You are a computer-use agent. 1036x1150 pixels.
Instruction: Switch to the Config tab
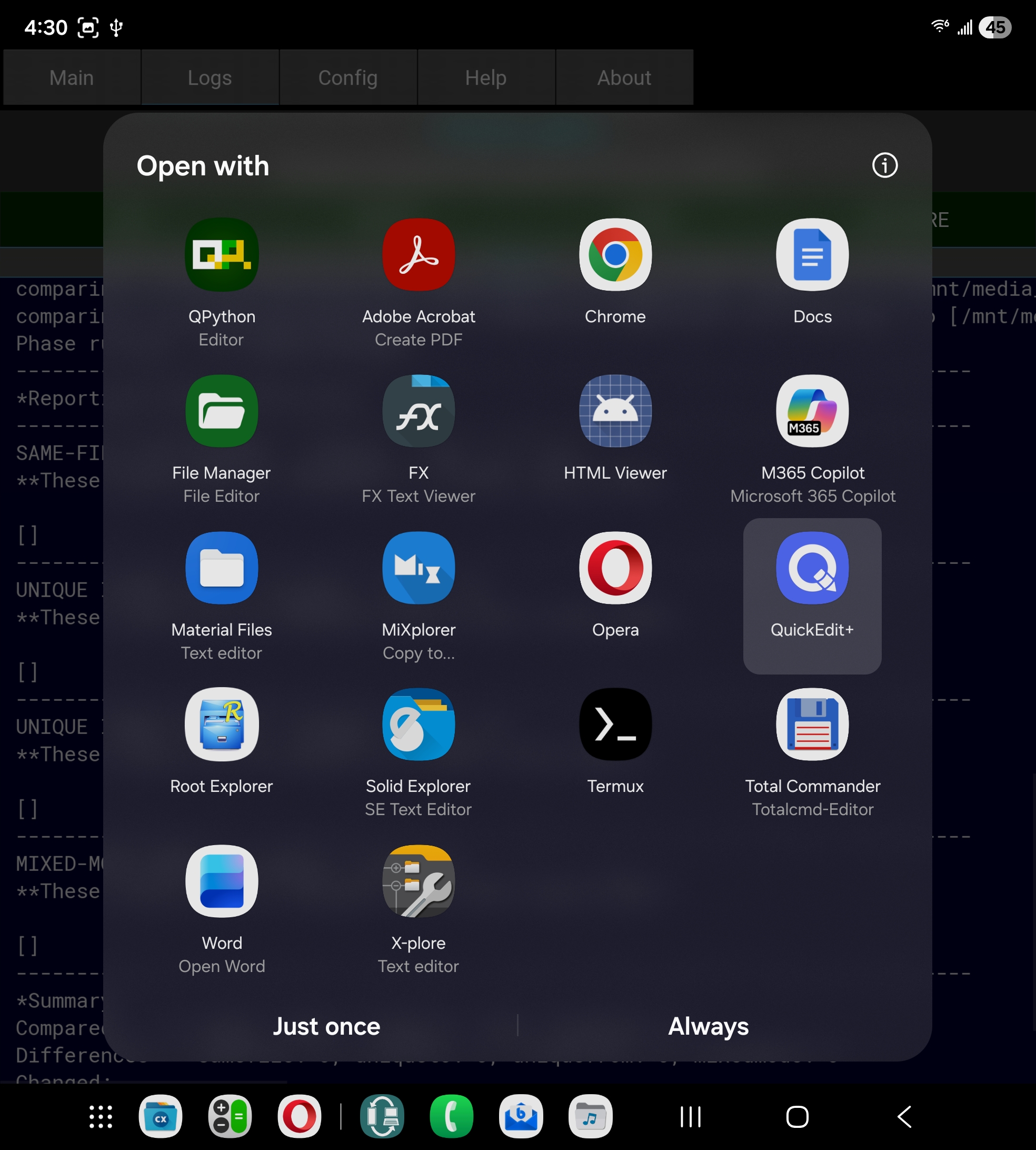(348, 77)
